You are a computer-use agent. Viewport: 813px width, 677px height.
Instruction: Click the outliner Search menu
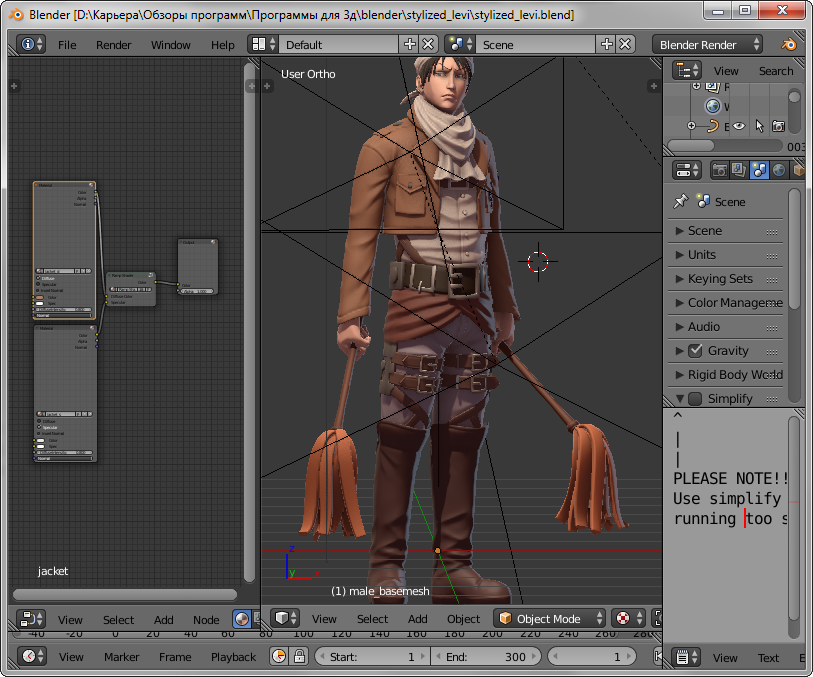(x=776, y=71)
